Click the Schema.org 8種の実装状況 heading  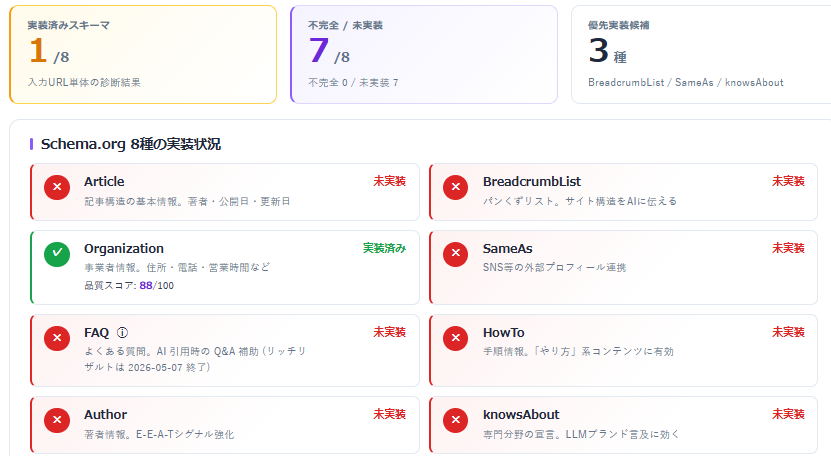(130, 144)
